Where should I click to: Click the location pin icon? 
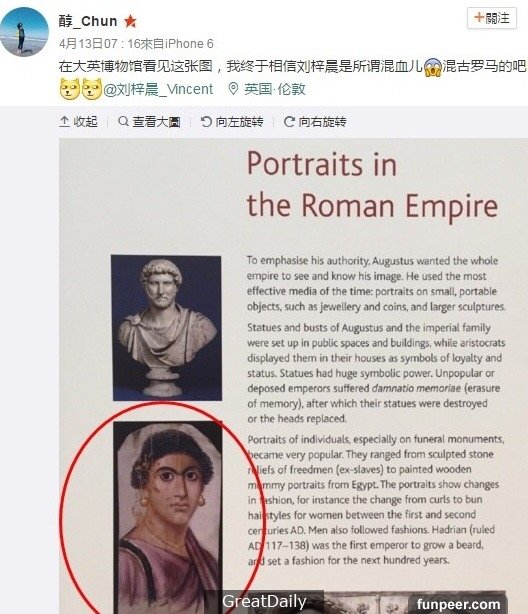click(x=233, y=89)
